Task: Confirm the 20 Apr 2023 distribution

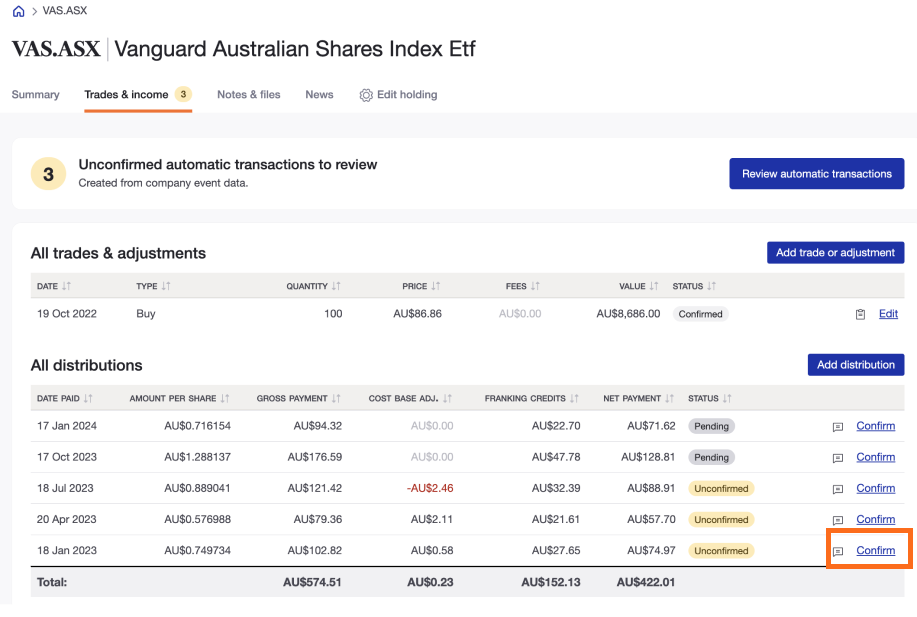Action: 875,519
